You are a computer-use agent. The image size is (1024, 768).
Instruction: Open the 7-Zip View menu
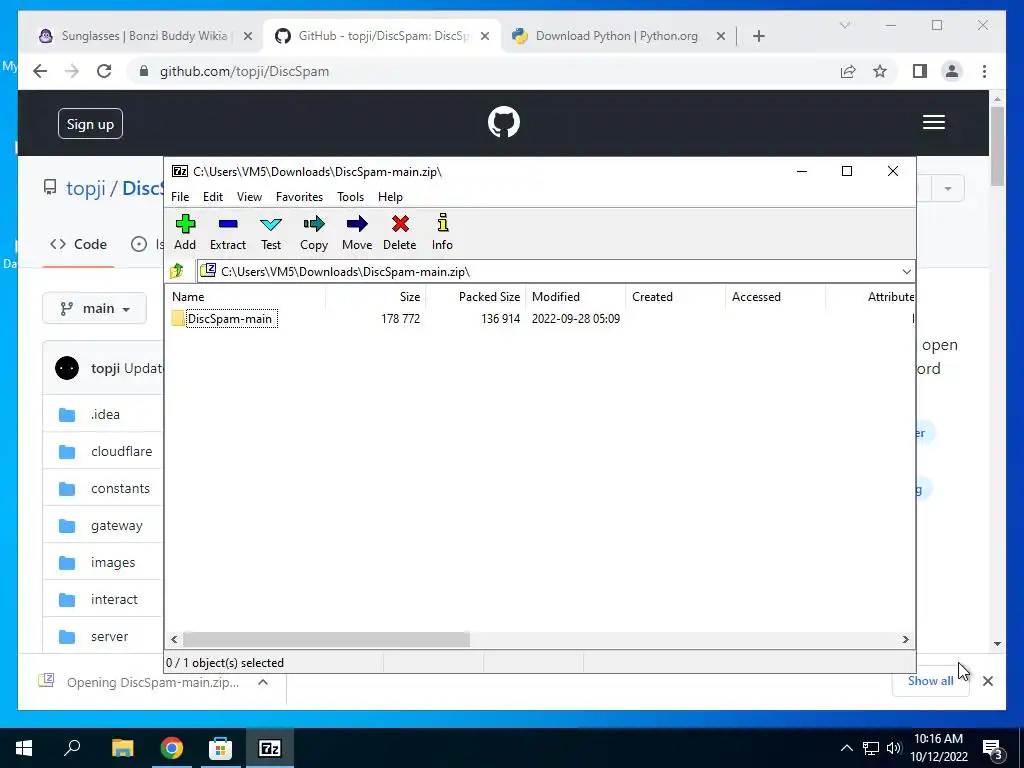(249, 197)
